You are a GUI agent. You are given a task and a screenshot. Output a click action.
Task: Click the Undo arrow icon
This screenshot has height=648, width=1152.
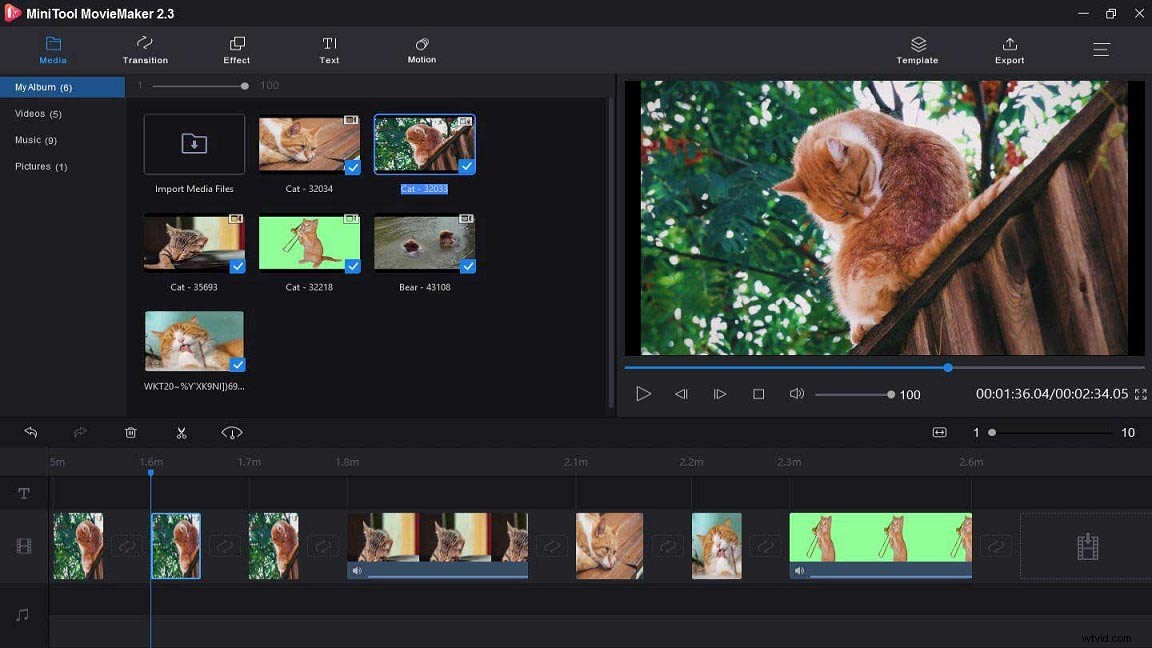click(x=30, y=432)
